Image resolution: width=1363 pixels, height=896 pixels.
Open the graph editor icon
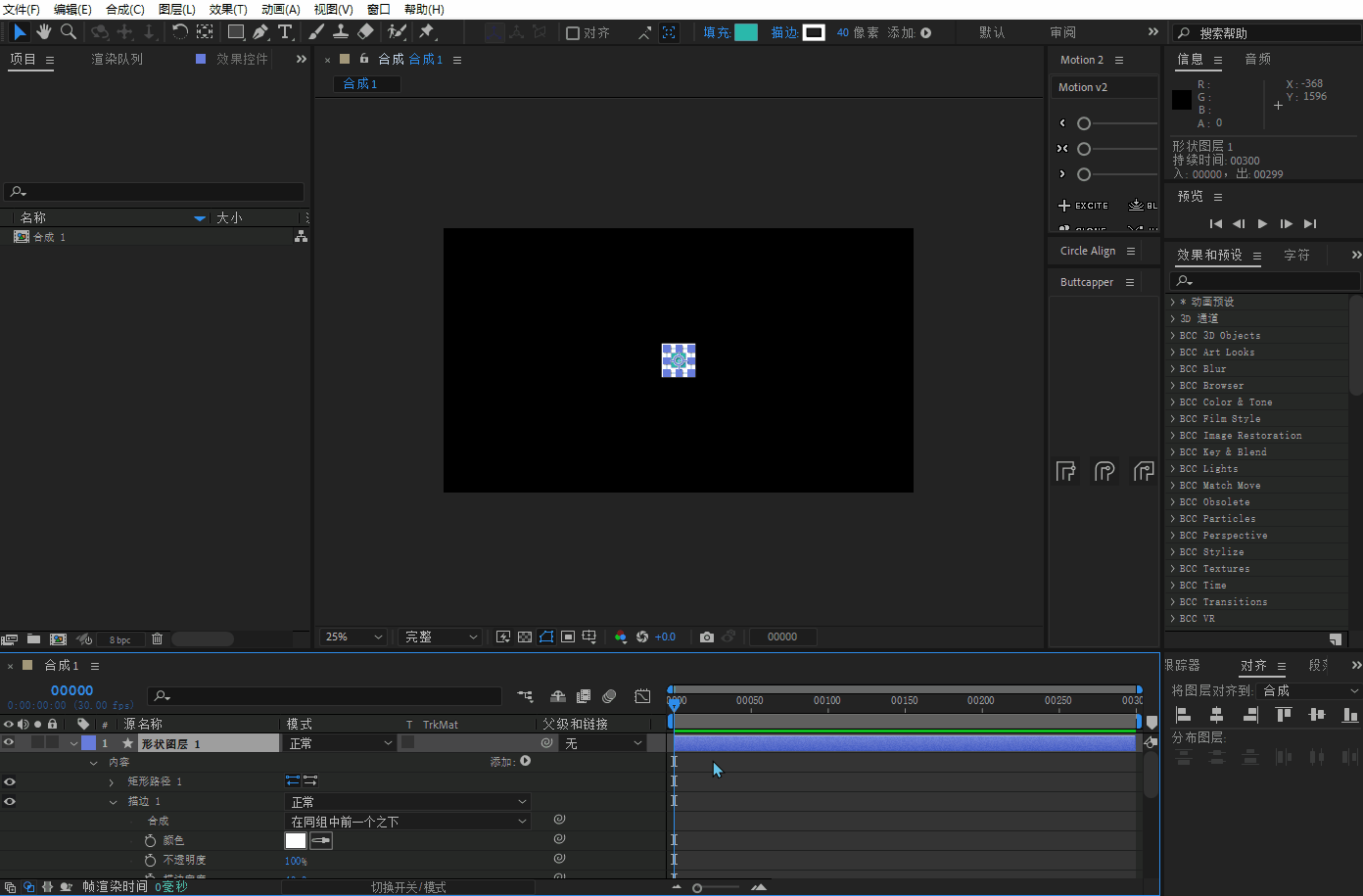click(642, 696)
